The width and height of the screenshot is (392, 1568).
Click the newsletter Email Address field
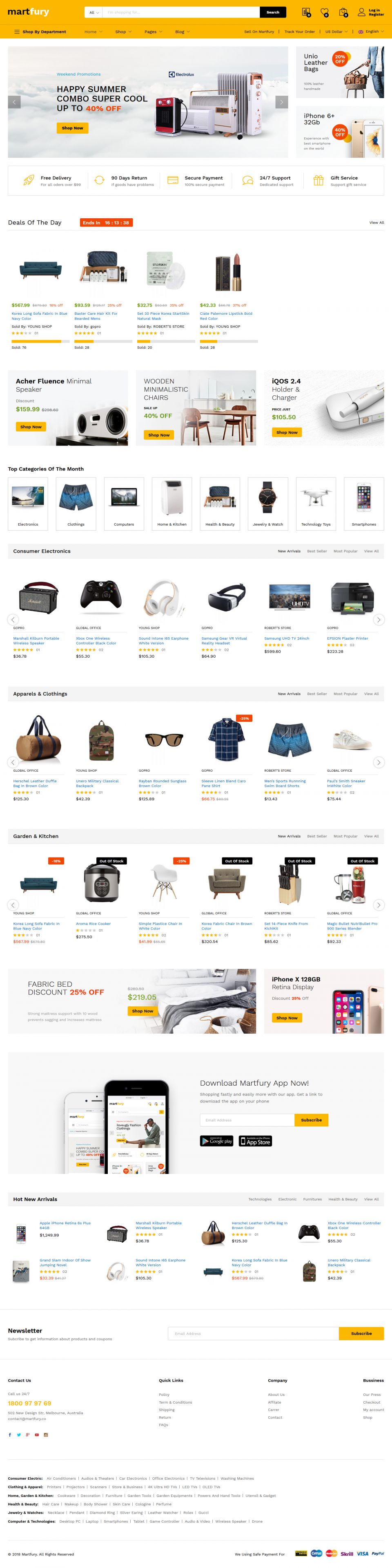point(253,1334)
